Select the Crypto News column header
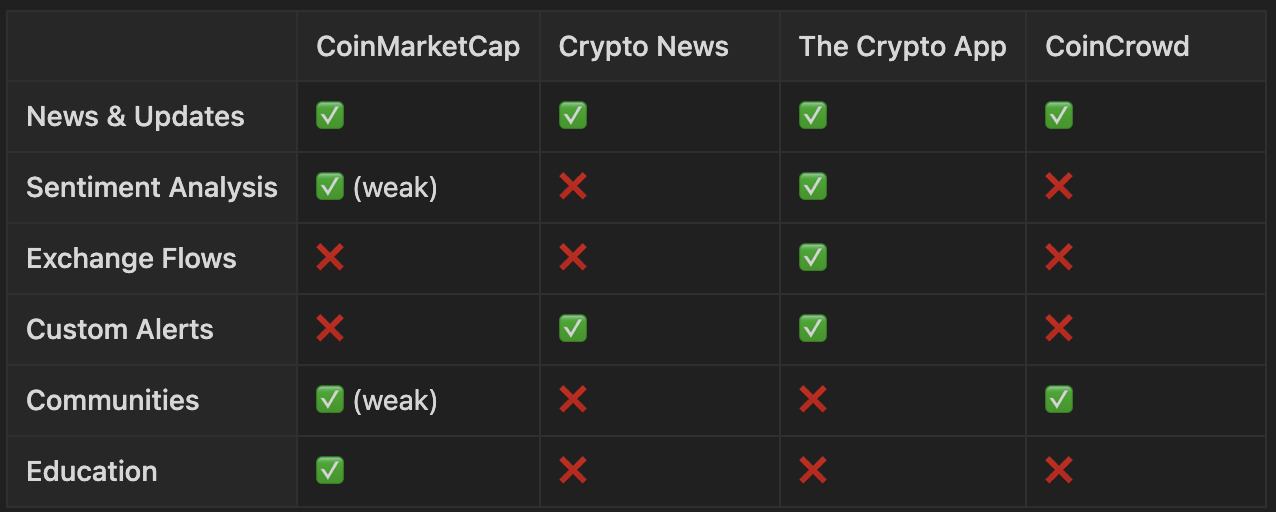Viewport: 1276px width, 512px height. click(x=643, y=46)
